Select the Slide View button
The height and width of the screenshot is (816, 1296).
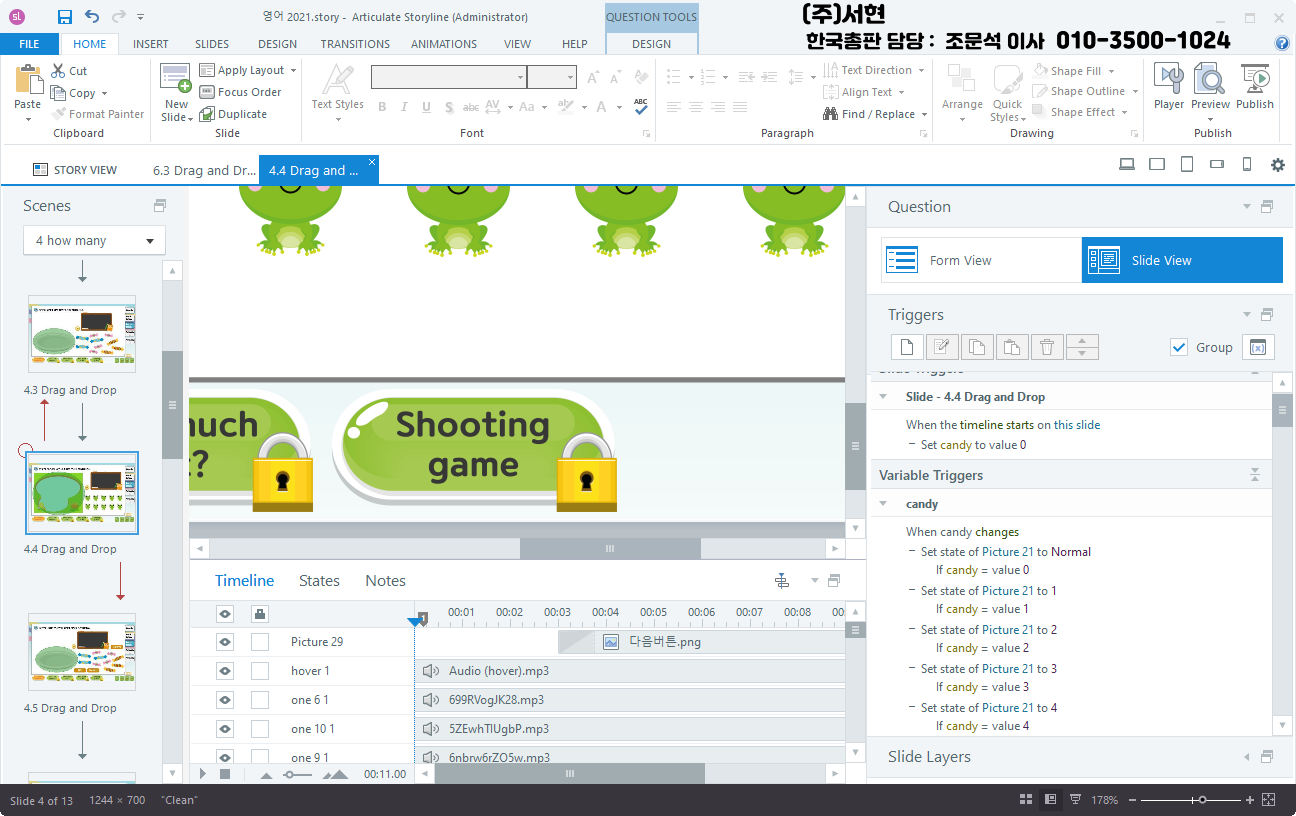1182,260
